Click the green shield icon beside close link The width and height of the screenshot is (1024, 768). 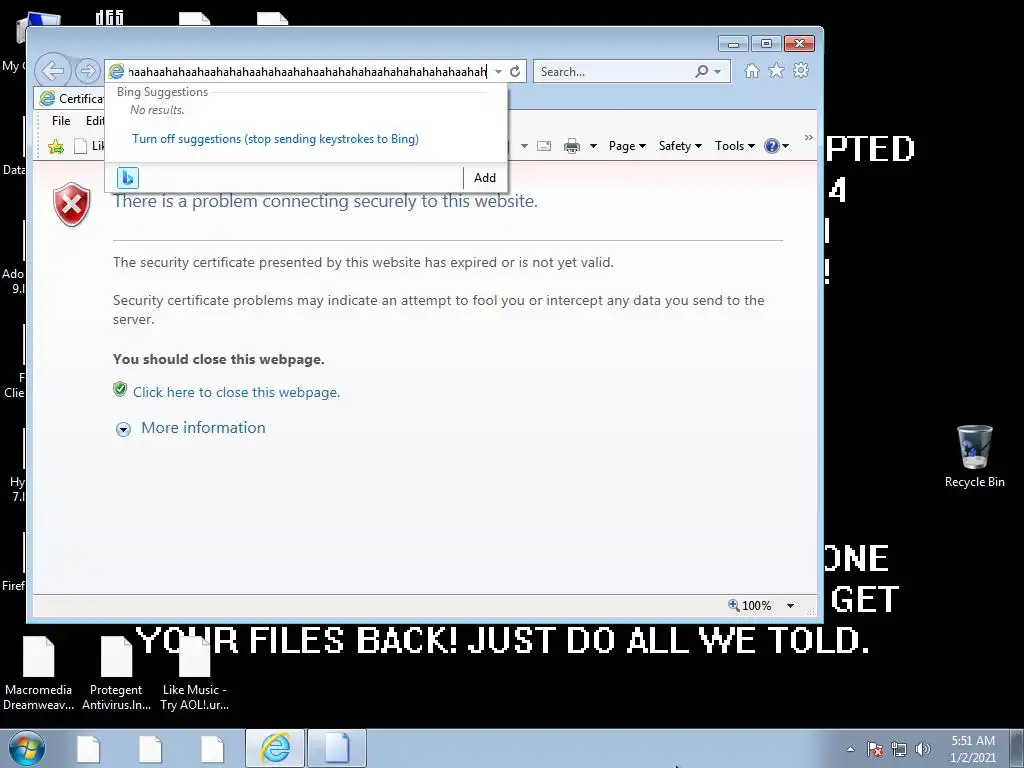[x=120, y=390]
